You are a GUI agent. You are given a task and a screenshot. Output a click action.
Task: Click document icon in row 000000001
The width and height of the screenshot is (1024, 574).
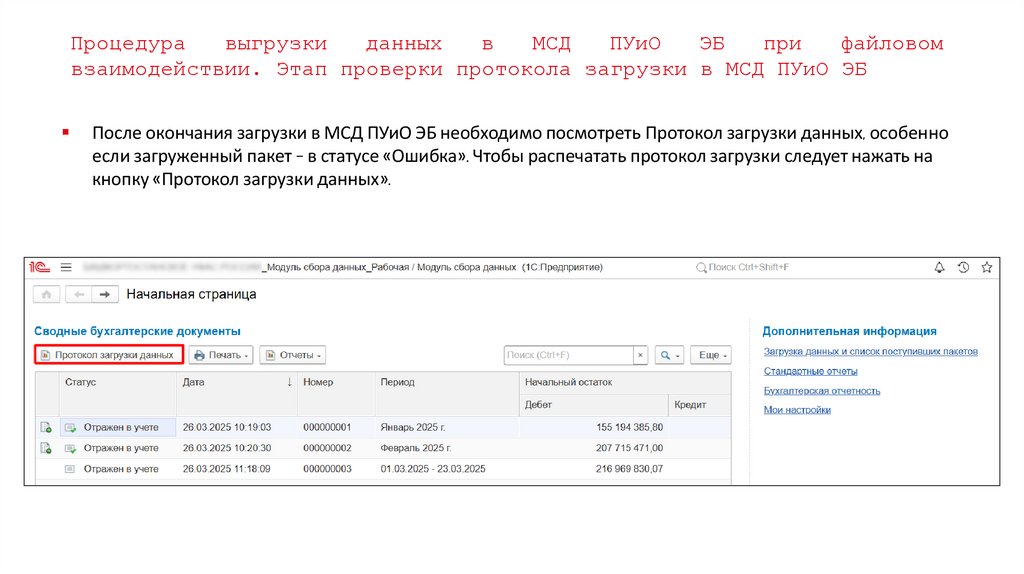[46, 427]
